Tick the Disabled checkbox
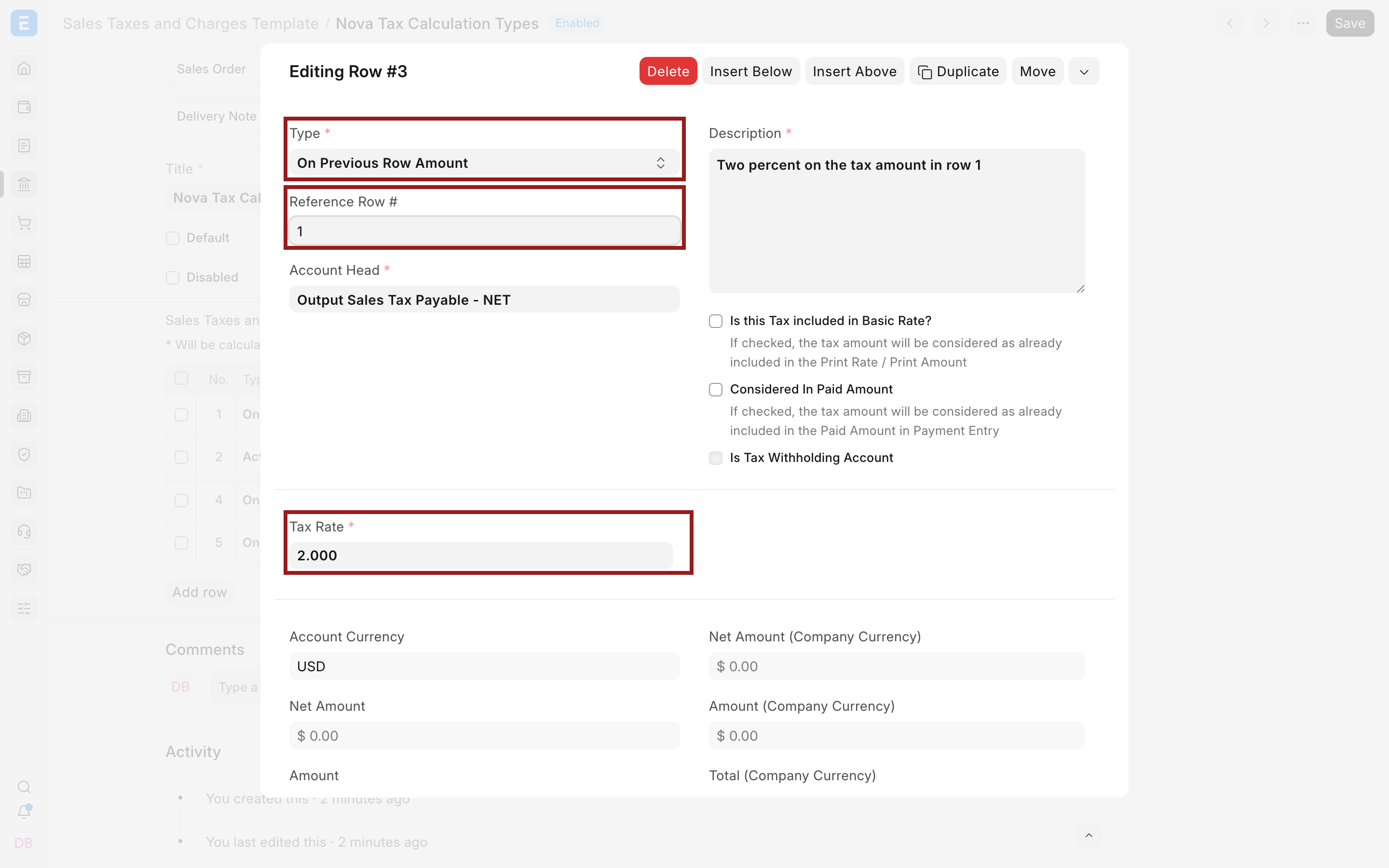 coord(173,278)
